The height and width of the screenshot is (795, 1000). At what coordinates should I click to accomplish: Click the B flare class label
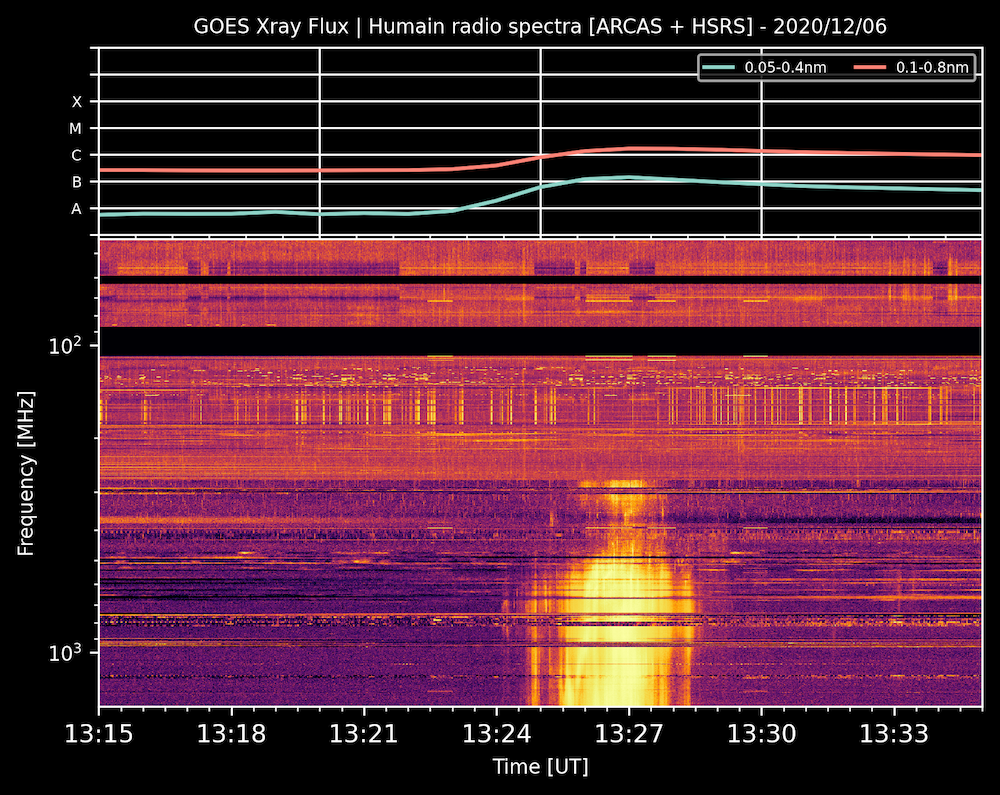tap(77, 182)
